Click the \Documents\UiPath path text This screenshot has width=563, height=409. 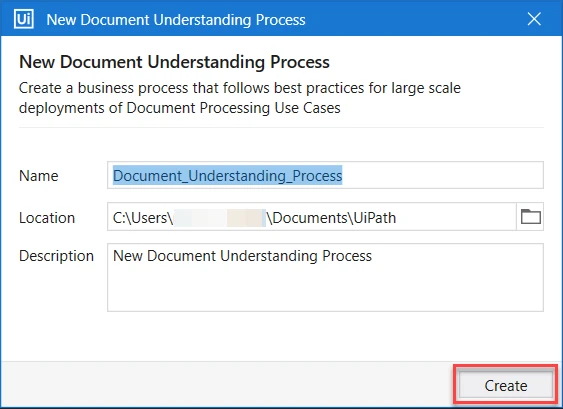click(331, 218)
